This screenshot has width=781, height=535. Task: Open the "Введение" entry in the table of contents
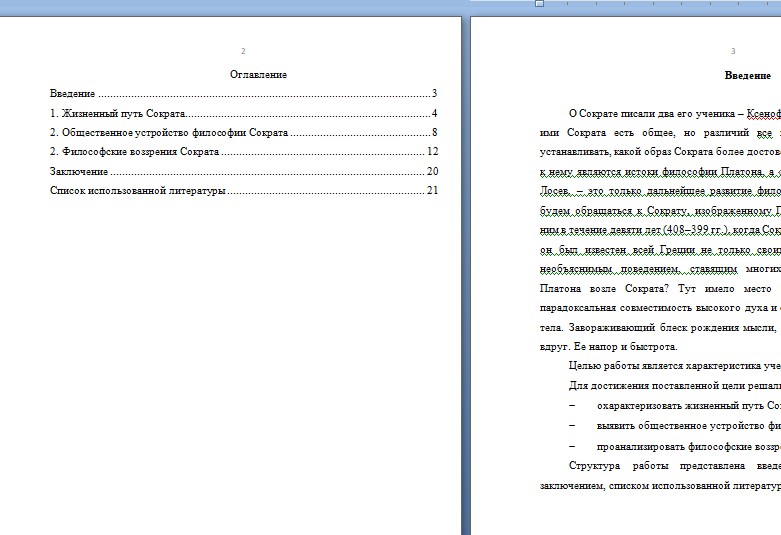tap(73, 94)
